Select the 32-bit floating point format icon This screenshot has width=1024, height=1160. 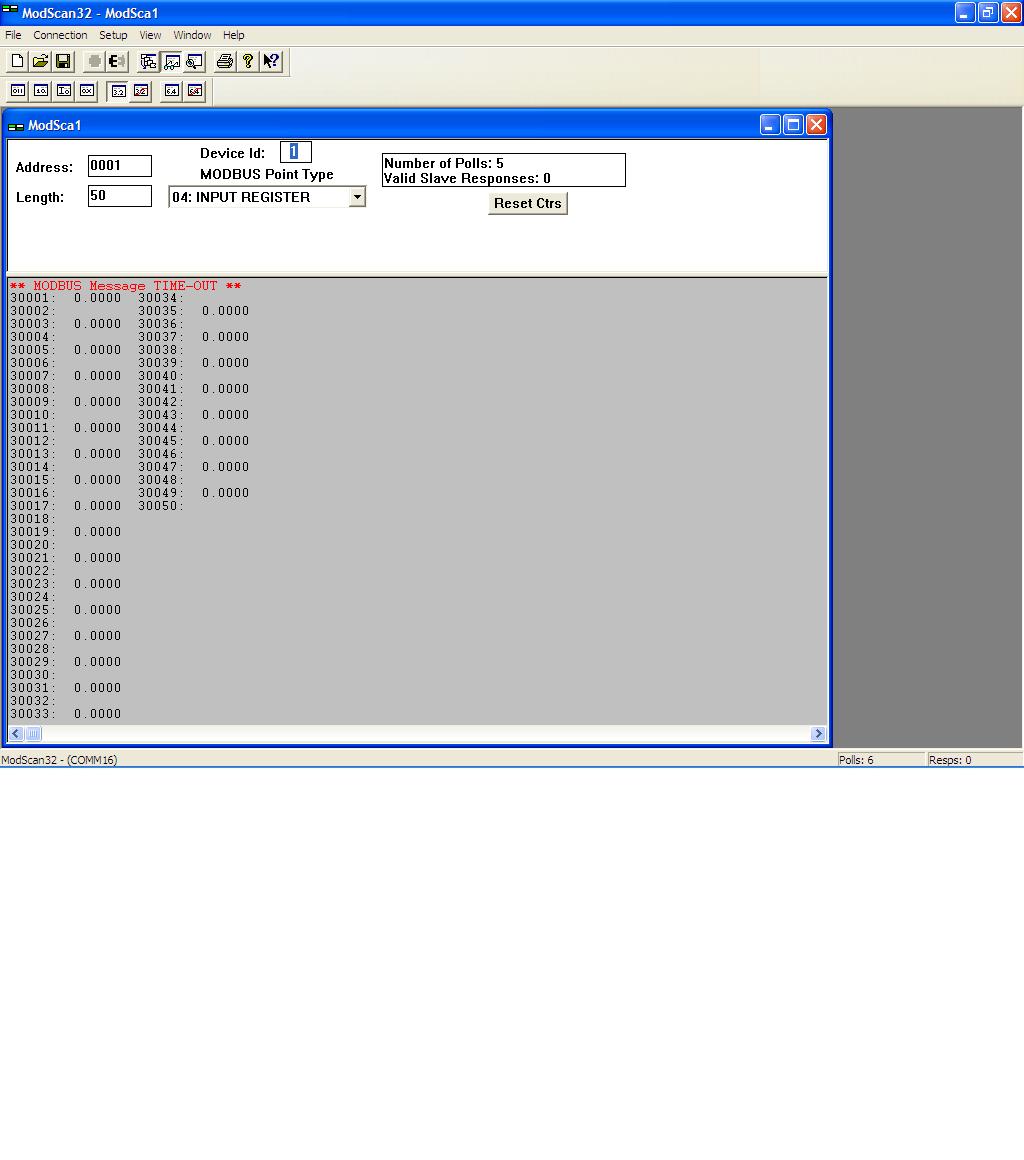click(x=118, y=91)
